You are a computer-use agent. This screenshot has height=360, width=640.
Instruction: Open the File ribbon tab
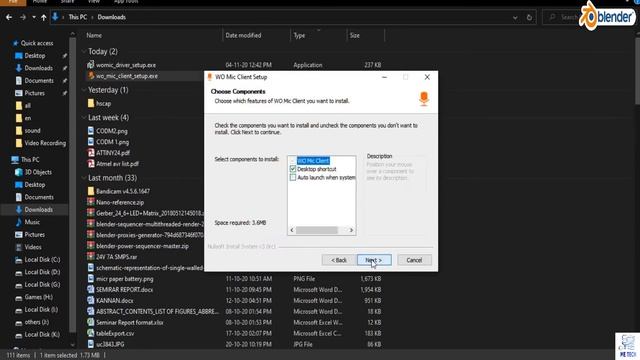pyautogui.click(x=13, y=2)
